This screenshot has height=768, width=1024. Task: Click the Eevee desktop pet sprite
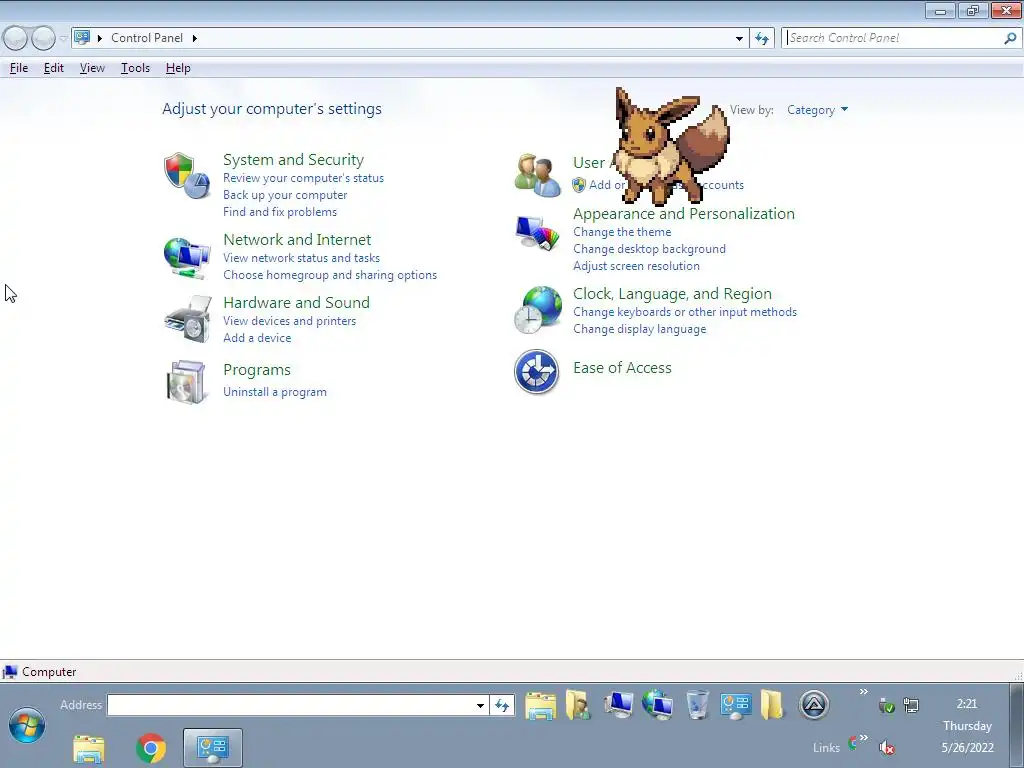point(671,146)
